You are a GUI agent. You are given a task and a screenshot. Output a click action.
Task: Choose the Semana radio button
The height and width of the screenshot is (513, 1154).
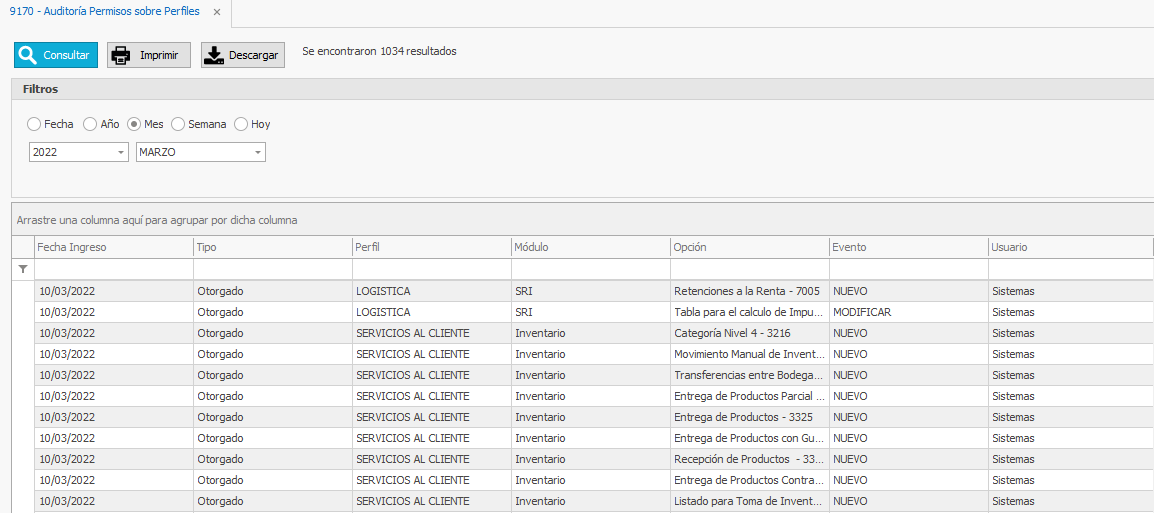coord(178,124)
